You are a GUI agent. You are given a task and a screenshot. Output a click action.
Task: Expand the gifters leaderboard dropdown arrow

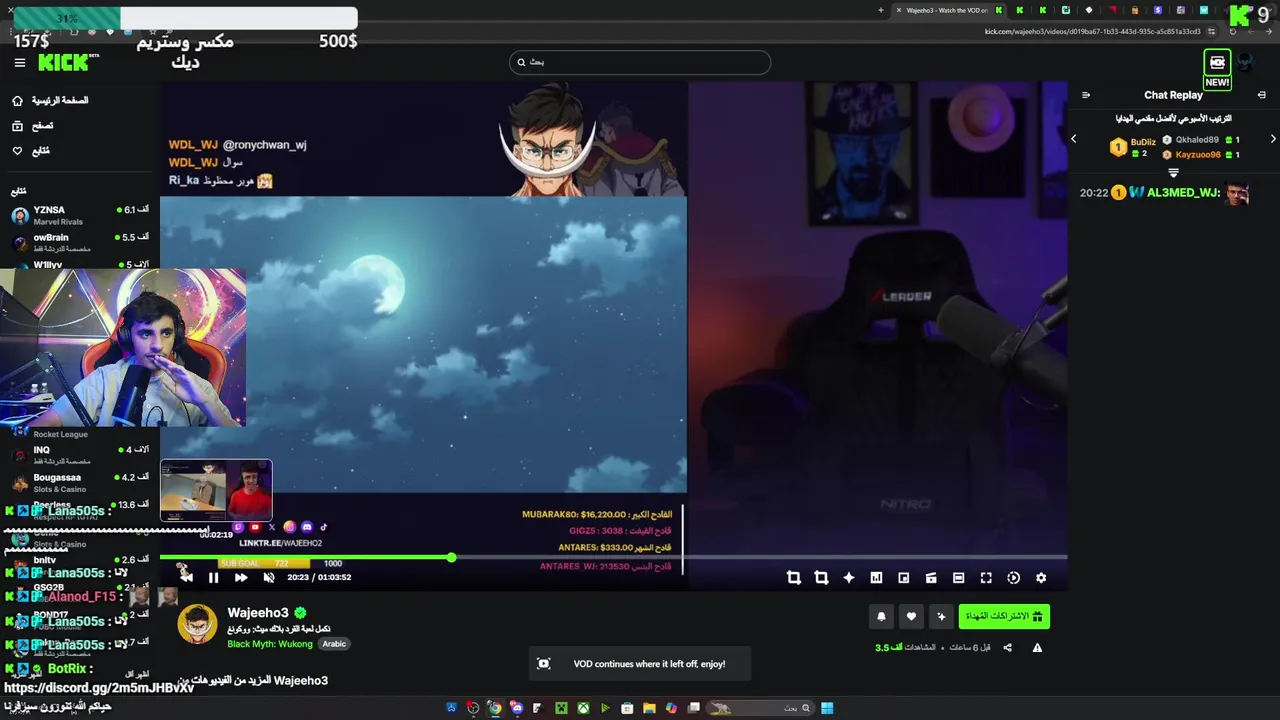coord(1174,173)
